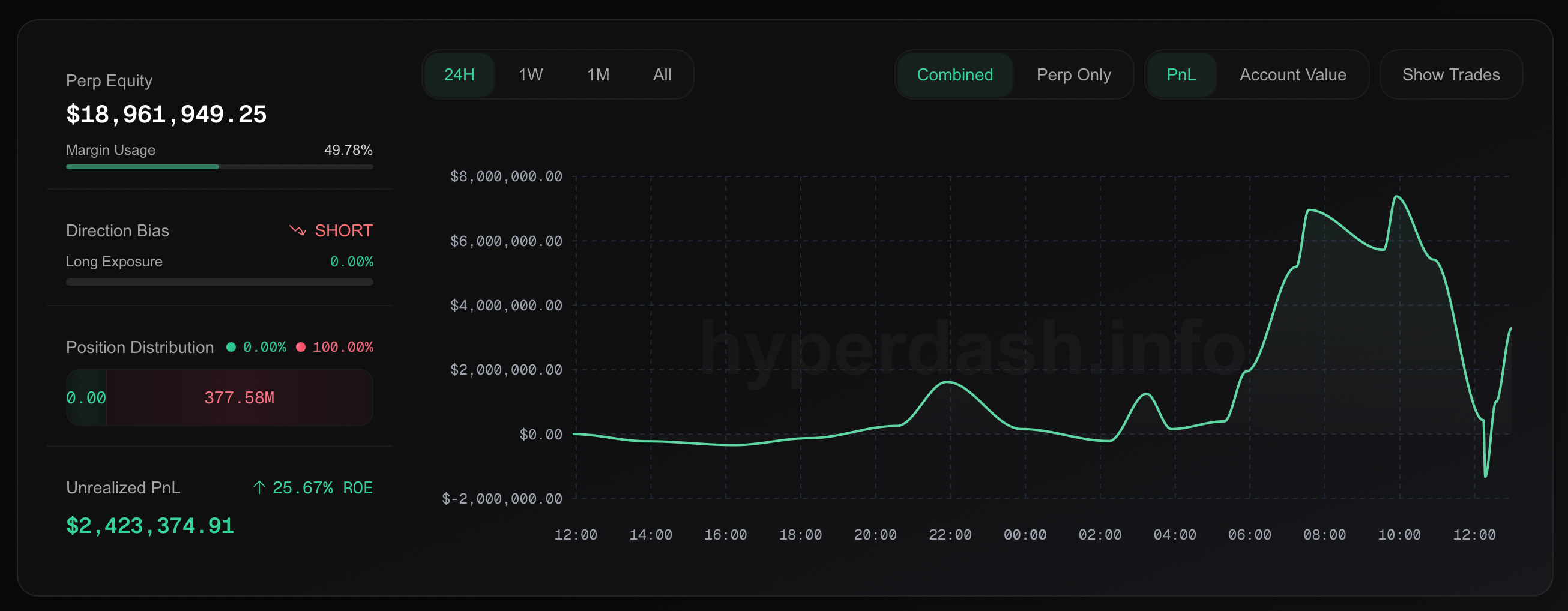Image resolution: width=1568 pixels, height=611 pixels.
Task: Click the Perp Equity value $18,961,949.25
Action: pyautogui.click(x=166, y=113)
